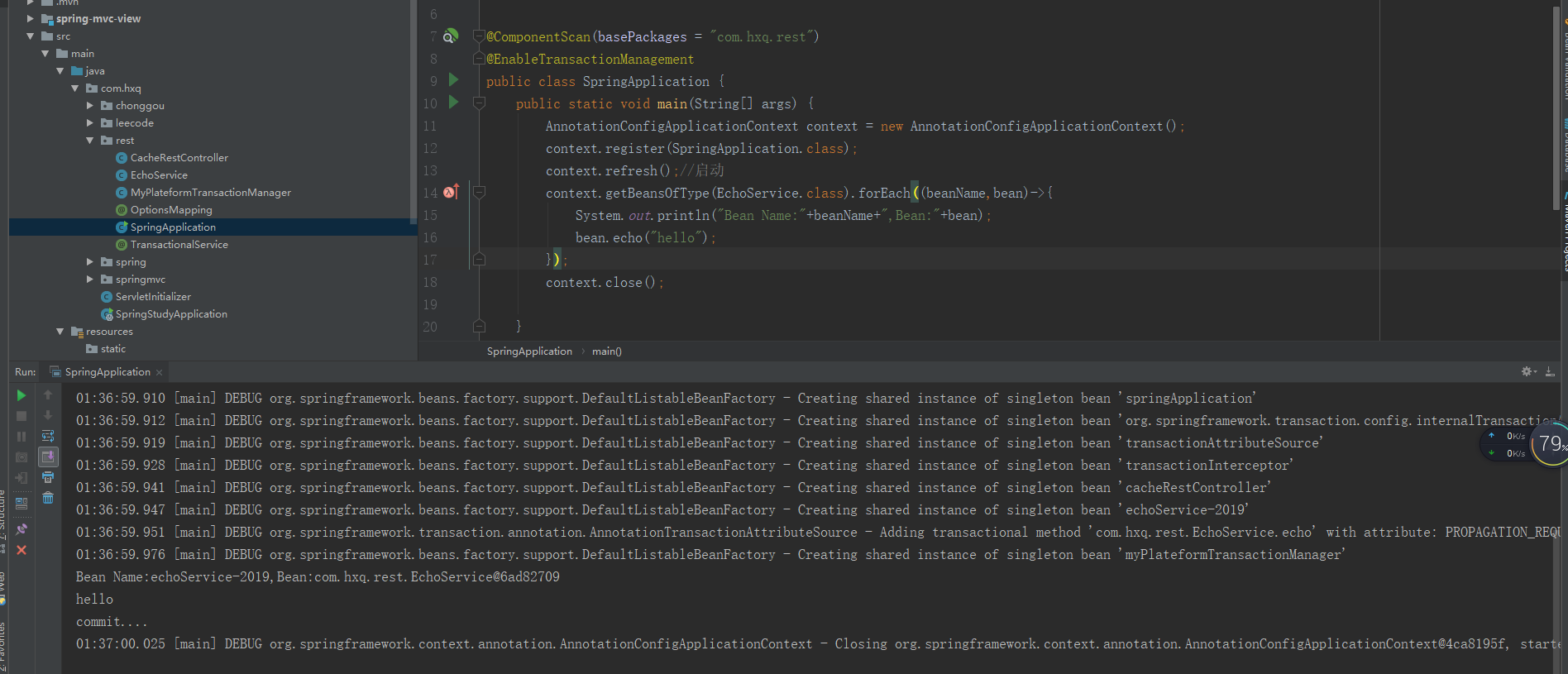Collapse the com.hxq package
This screenshot has width=1568, height=674.
tap(75, 88)
